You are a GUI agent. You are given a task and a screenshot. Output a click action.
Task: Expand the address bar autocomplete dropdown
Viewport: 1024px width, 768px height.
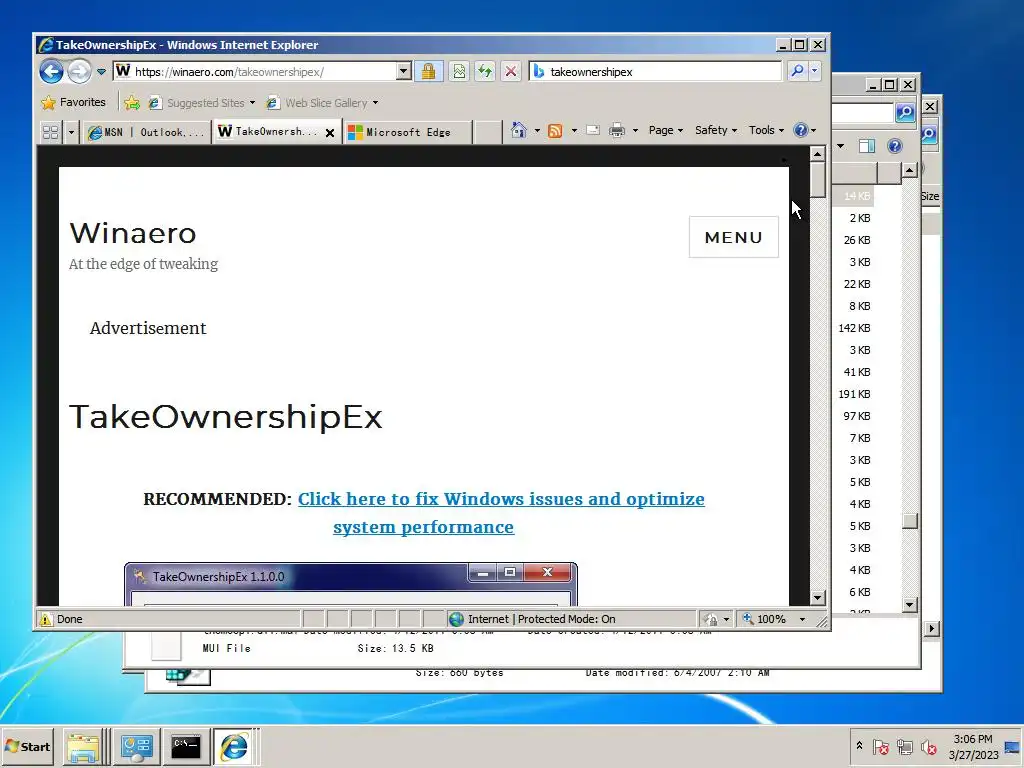click(x=404, y=71)
